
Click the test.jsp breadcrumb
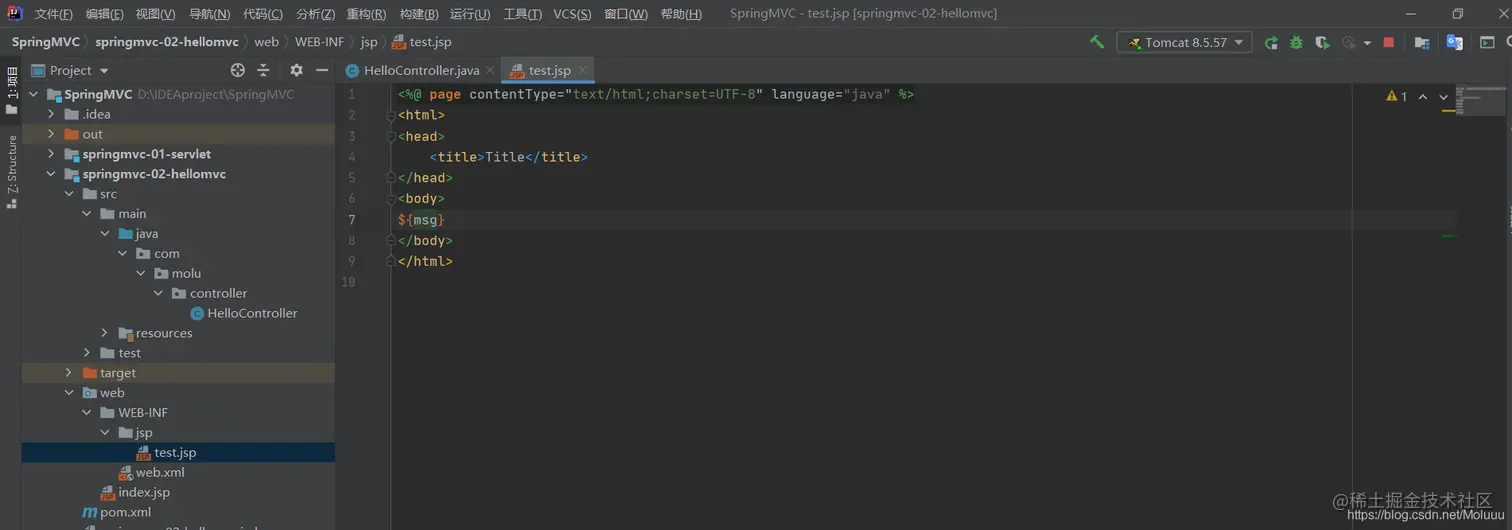pyautogui.click(x=422, y=42)
